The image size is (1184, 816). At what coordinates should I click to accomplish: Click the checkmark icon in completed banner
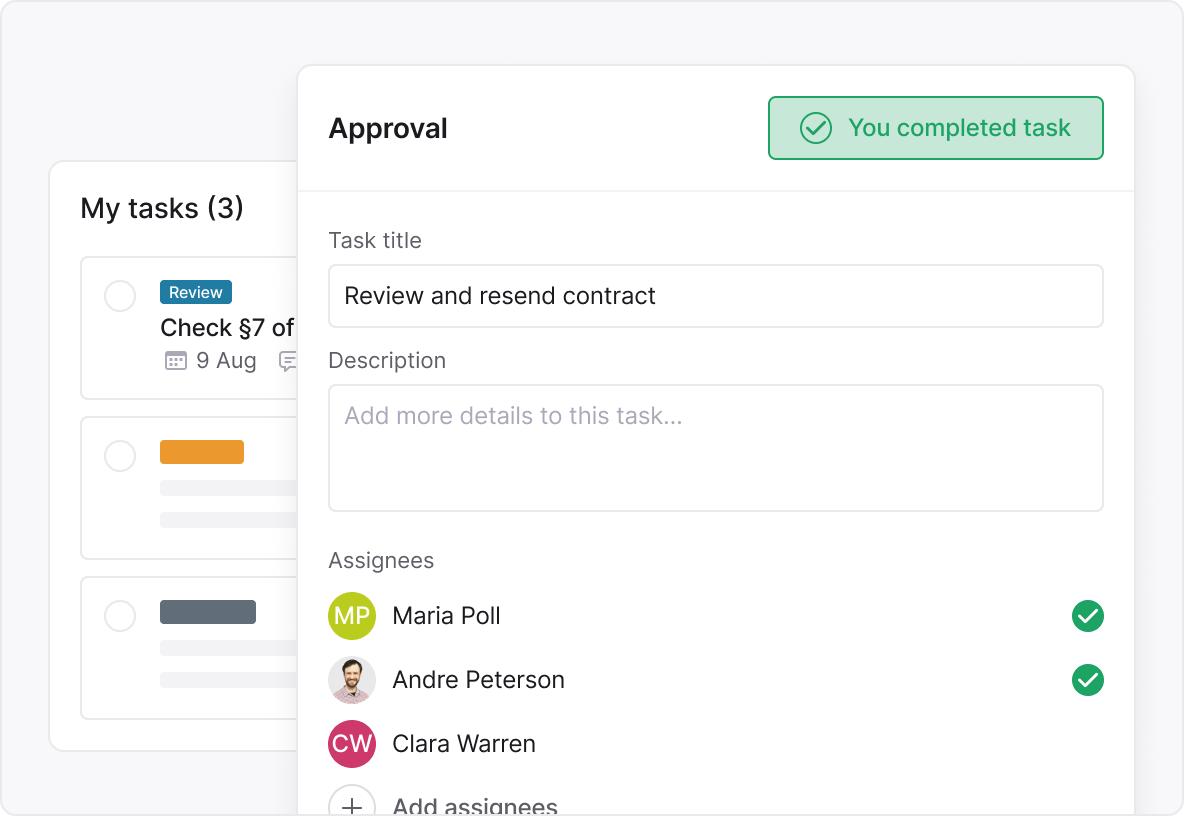pyautogui.click(x=816, y=128)
